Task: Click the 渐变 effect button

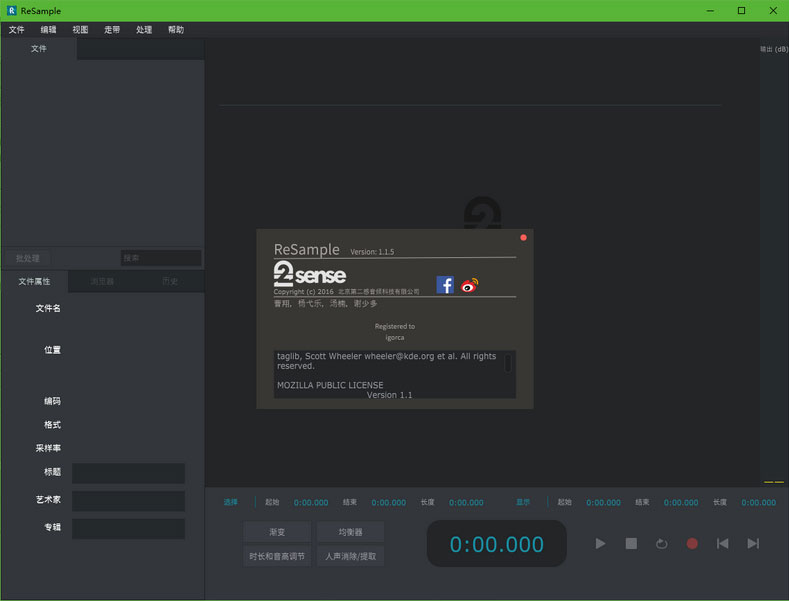Action: [x=277, y=532]
